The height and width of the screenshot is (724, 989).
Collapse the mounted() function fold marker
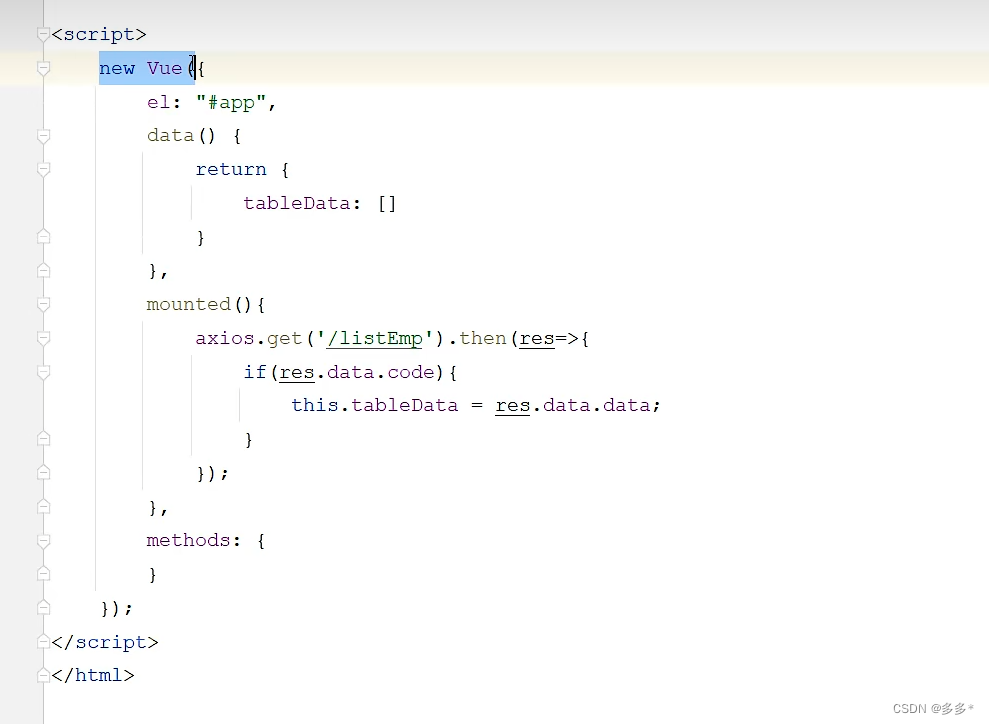pyautogui.click(x=44, y=305)
